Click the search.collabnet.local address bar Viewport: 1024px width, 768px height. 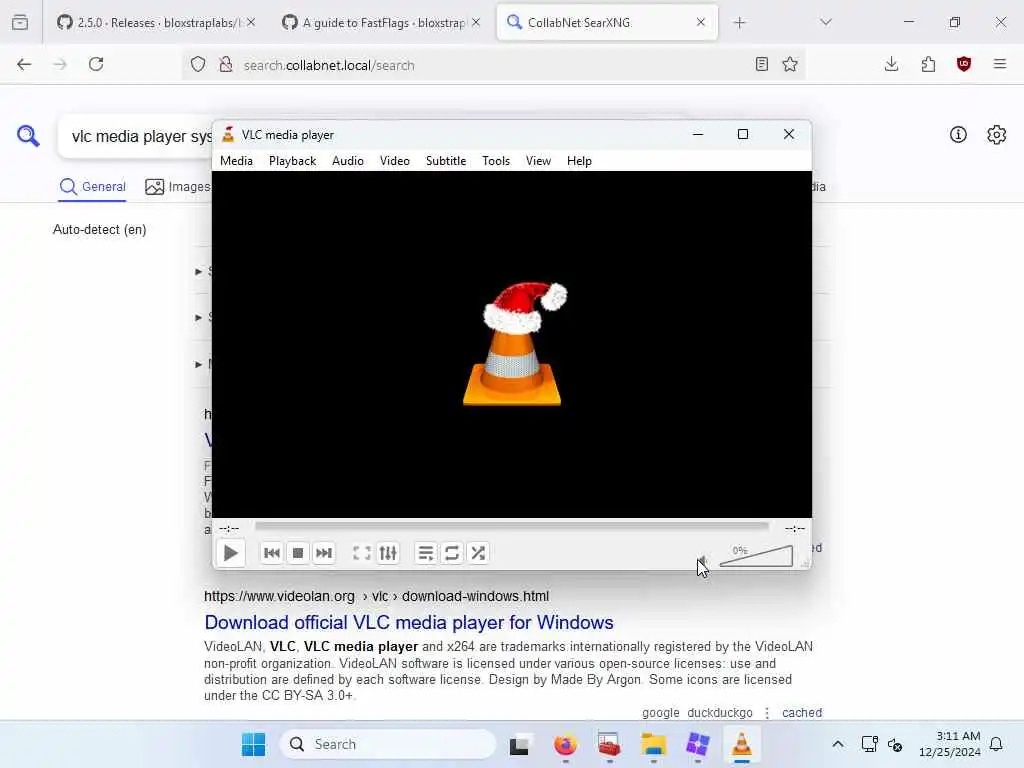tap(493, 65)
